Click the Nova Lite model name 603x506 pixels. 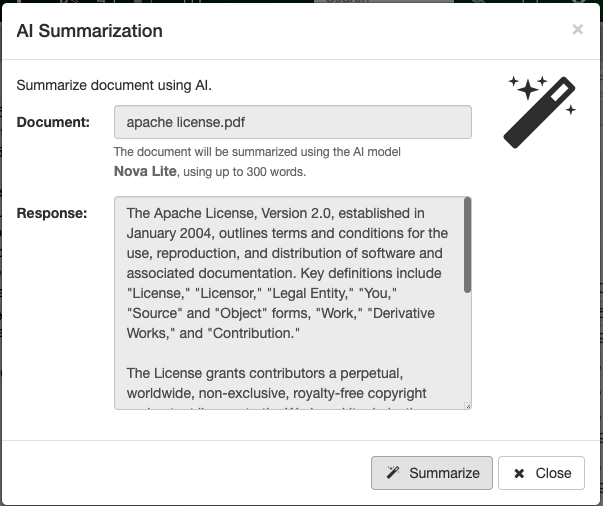pos(145,171)
